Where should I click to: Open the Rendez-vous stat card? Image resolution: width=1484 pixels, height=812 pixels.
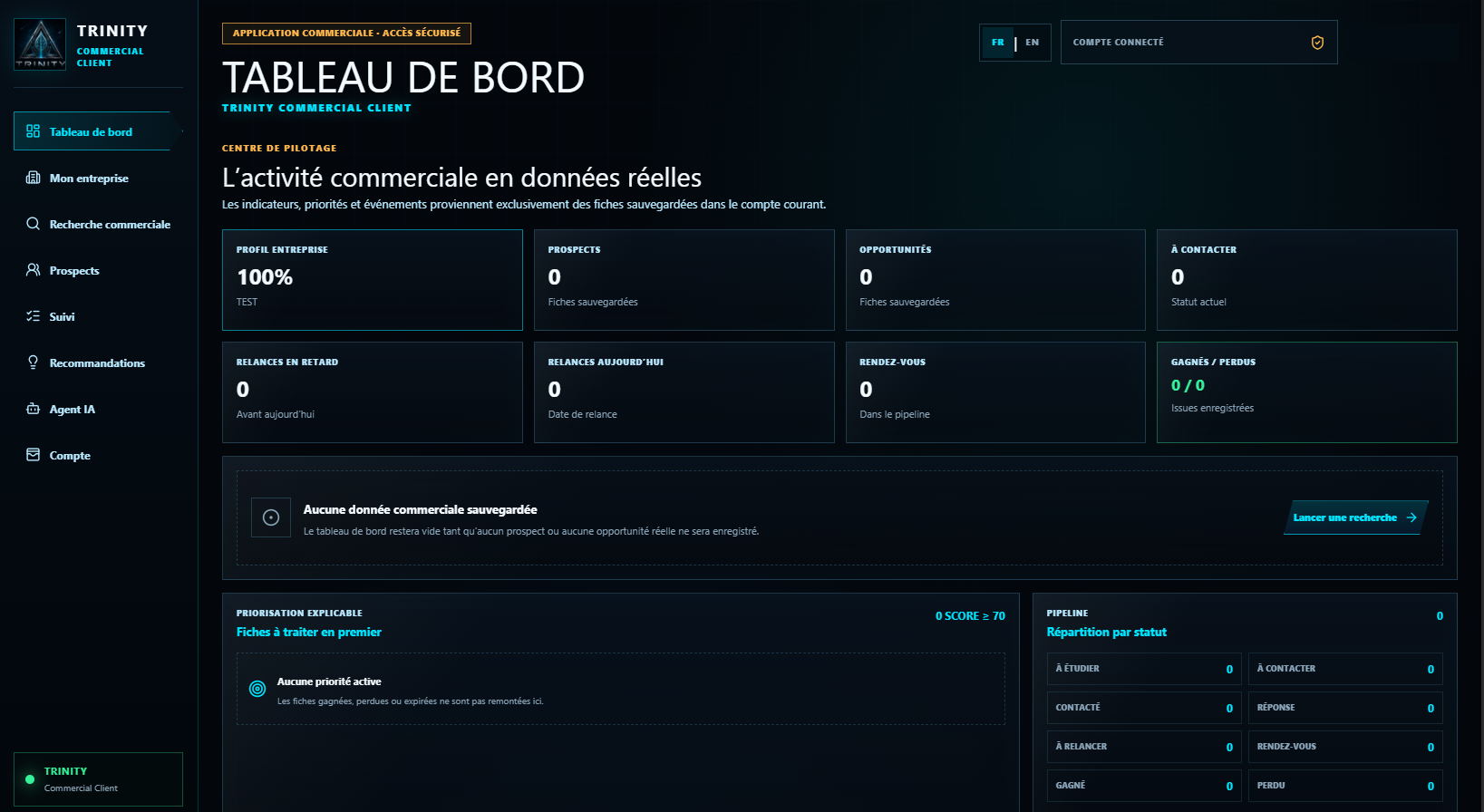pyautogui.click(x=995, y=392)
